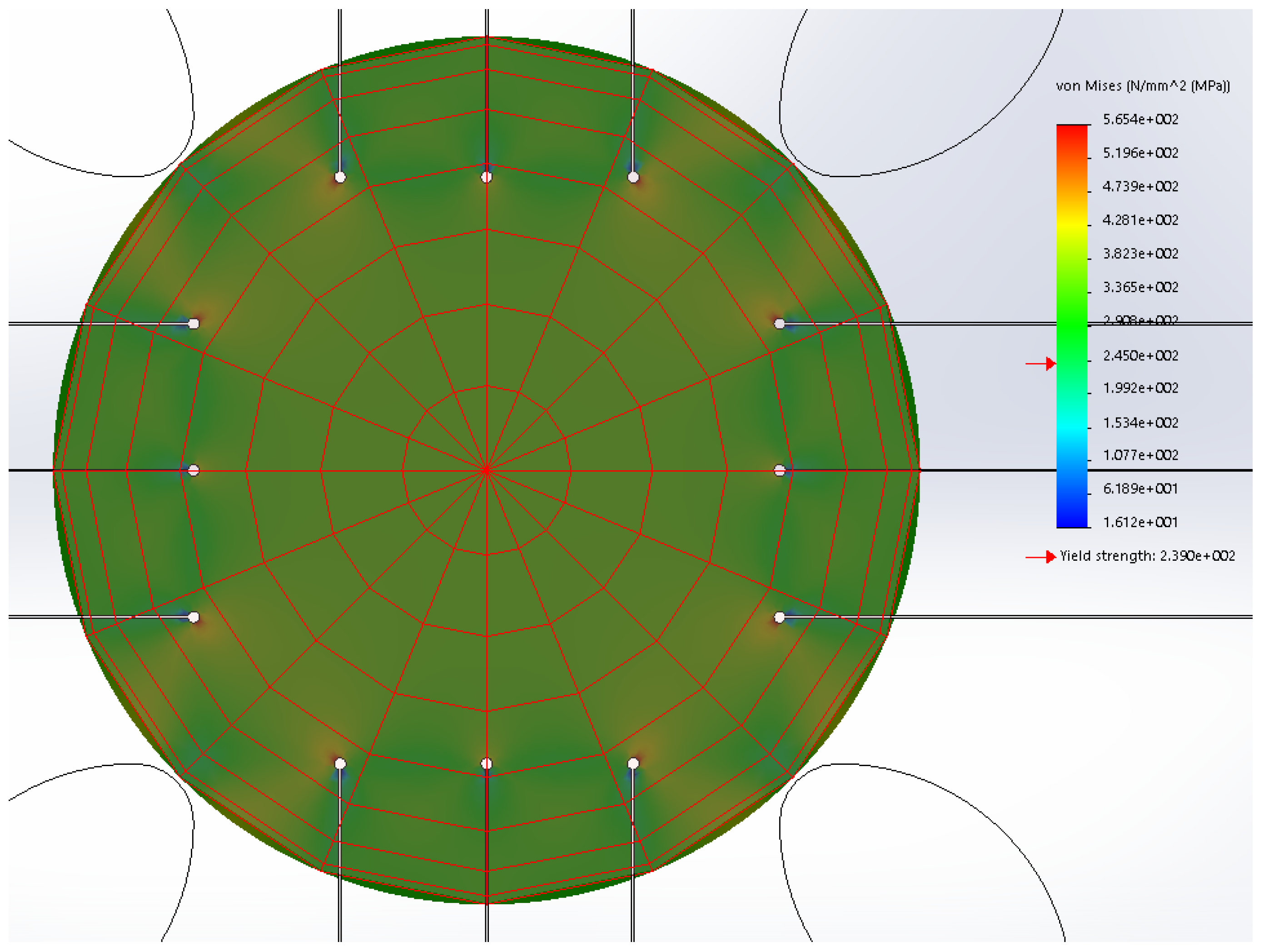Click the red top of the color bar
Viewport: 1264px width, 952px height.
[x=1071, y=130]
